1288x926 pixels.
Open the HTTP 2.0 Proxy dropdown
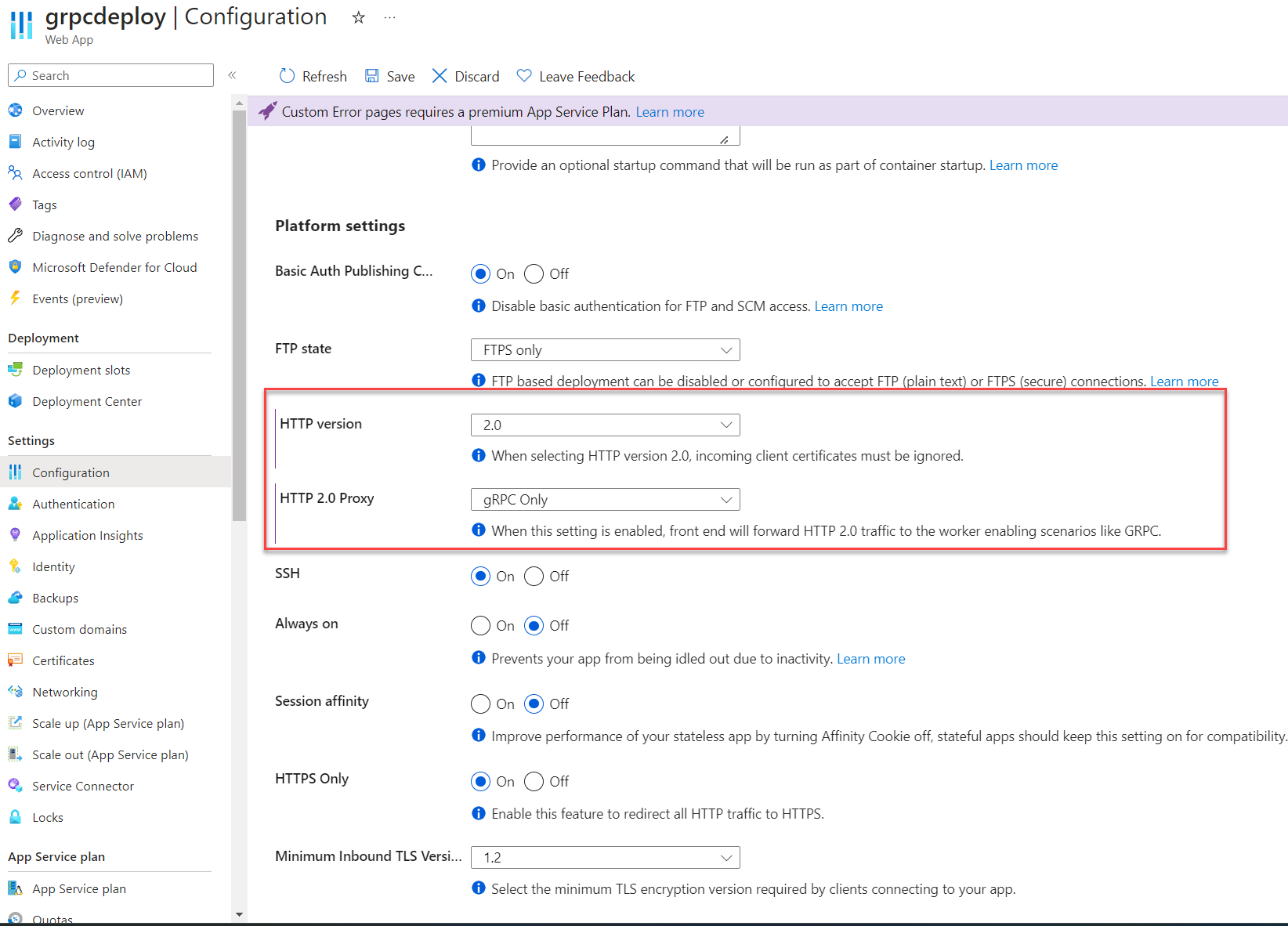pos(606,500)
